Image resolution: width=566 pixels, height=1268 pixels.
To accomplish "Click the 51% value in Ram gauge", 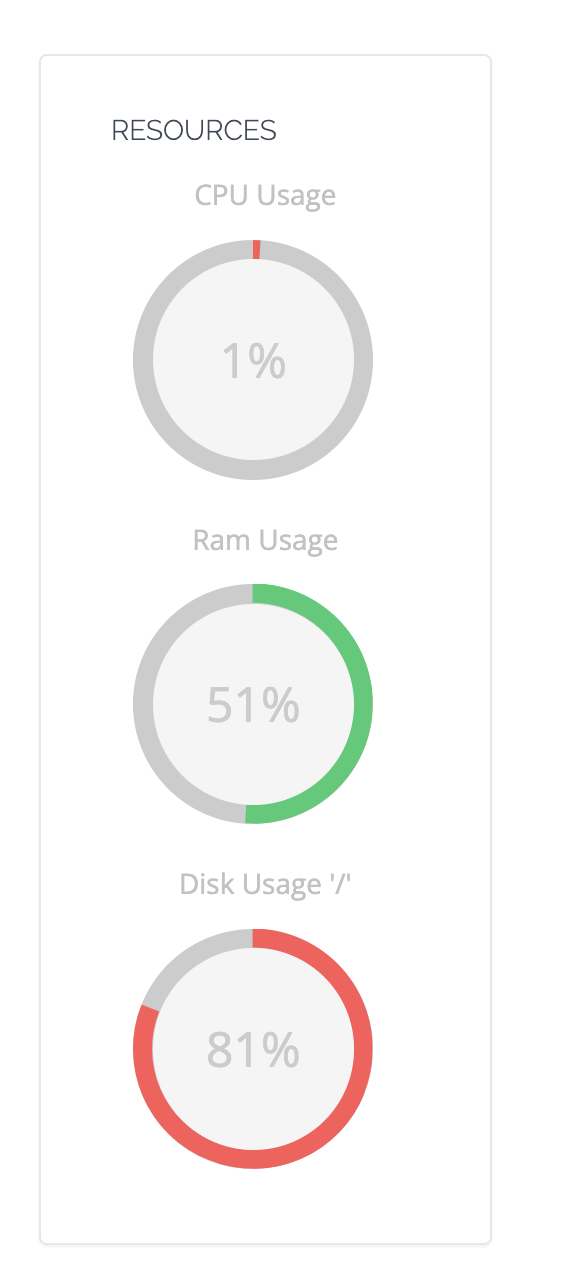I will [253, 705].
